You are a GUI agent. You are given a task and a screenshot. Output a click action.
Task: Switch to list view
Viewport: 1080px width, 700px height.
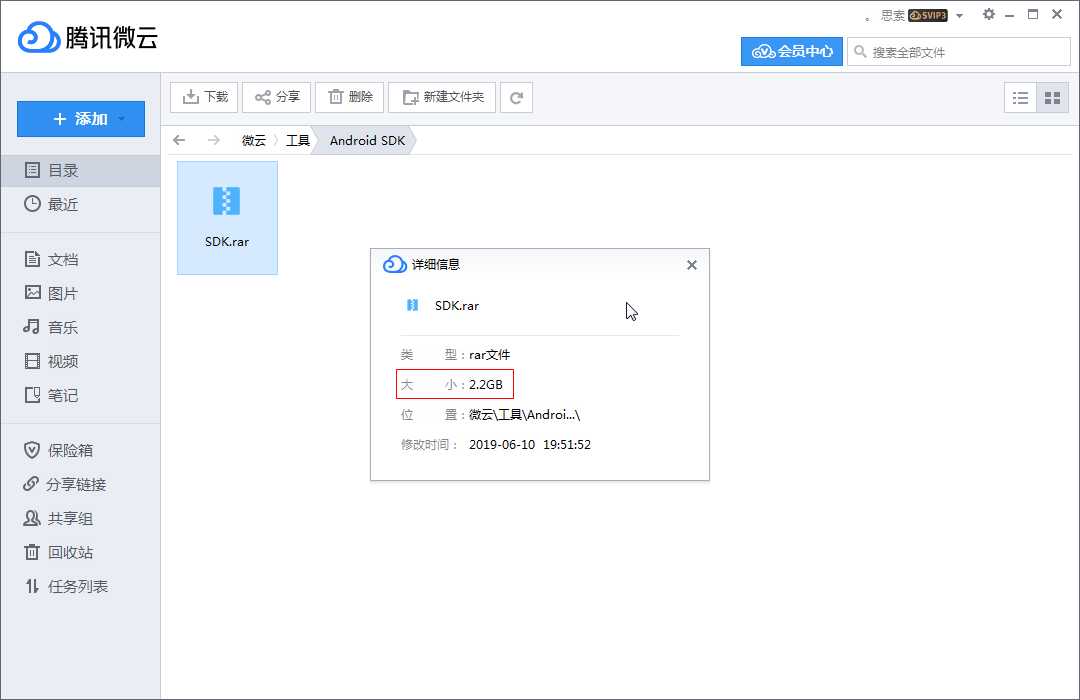1020,98
